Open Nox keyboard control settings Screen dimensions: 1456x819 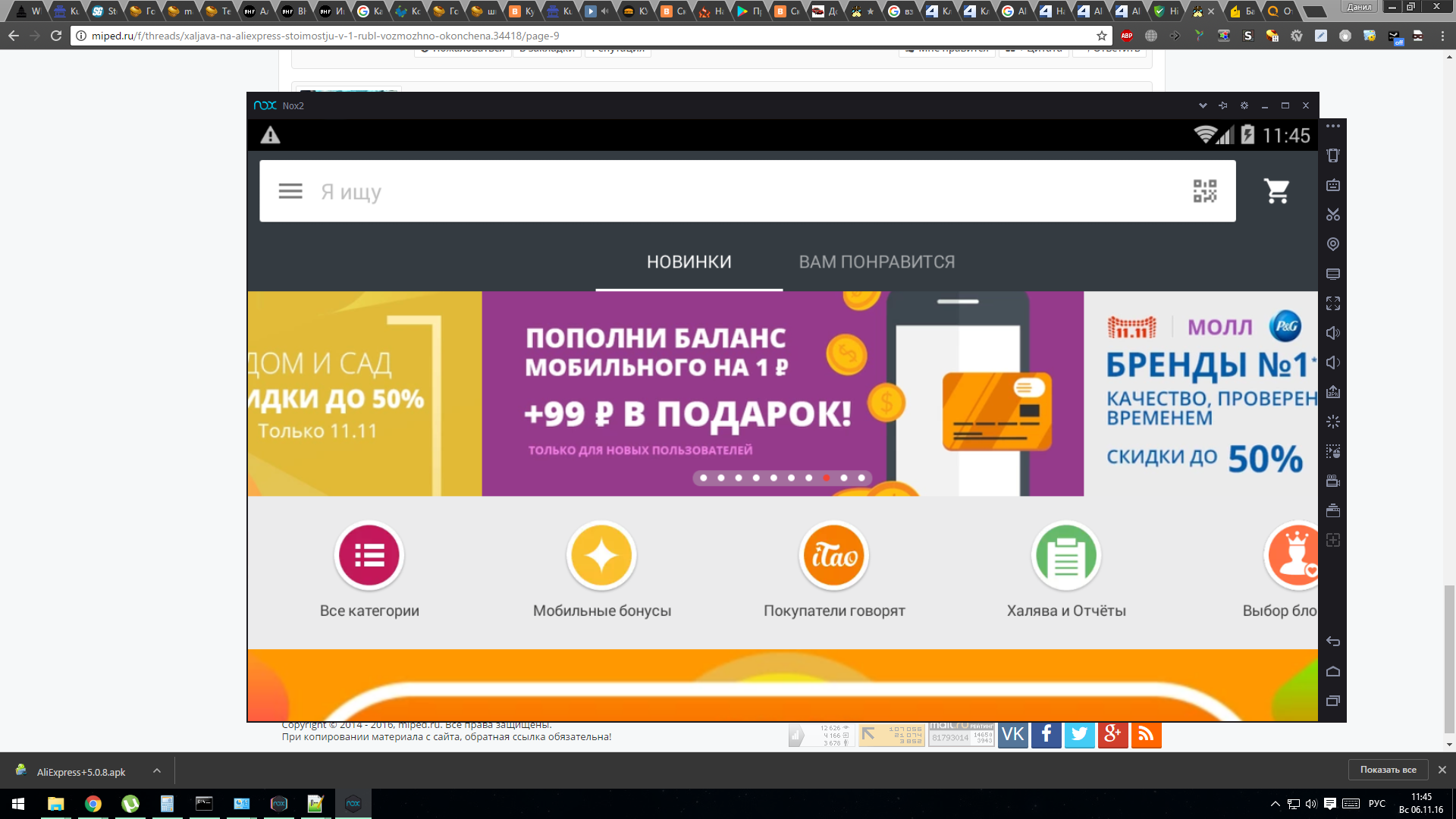(1333, 185)
